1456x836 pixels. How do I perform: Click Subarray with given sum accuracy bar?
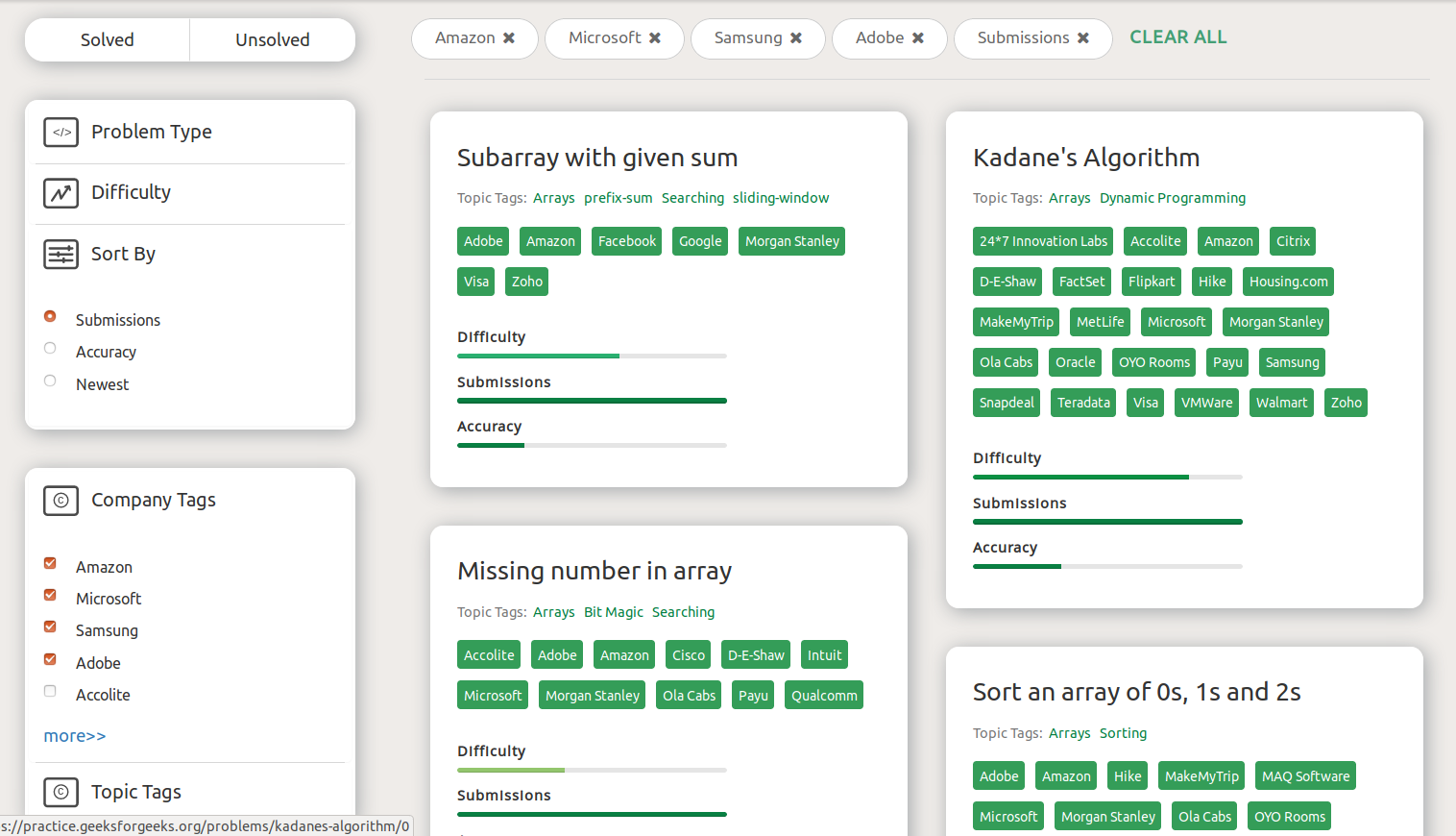592,446
